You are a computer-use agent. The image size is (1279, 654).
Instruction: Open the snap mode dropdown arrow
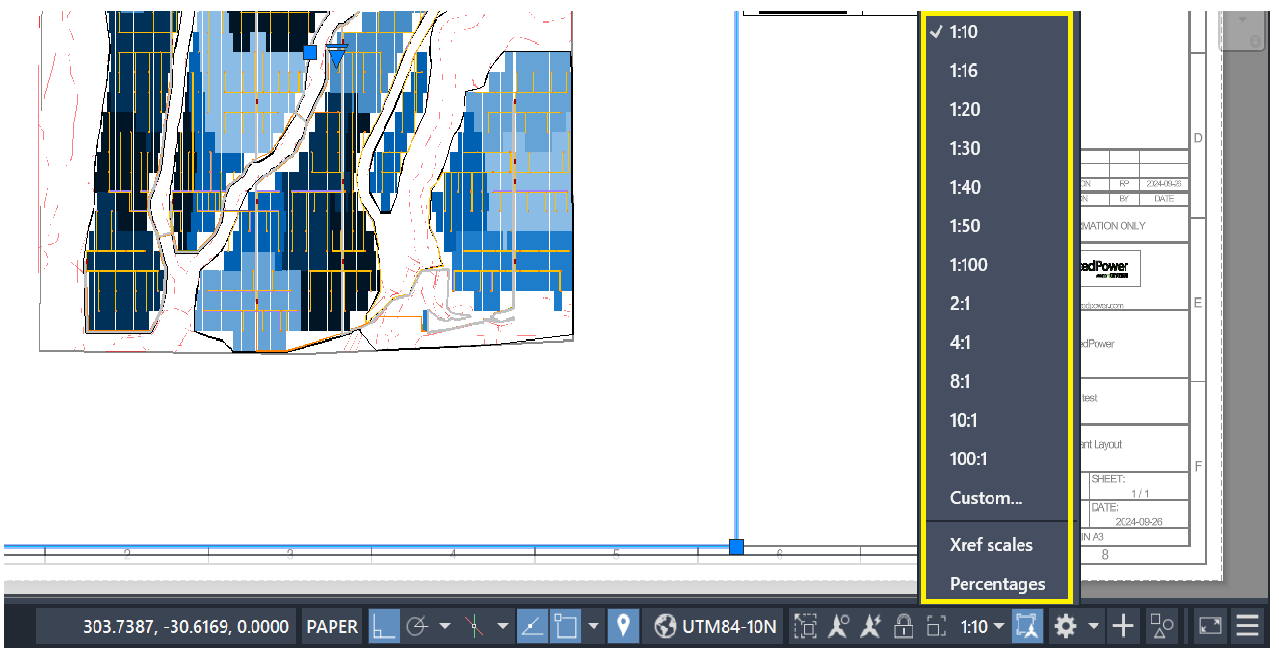pyautogui.click(x=593, y=626)
